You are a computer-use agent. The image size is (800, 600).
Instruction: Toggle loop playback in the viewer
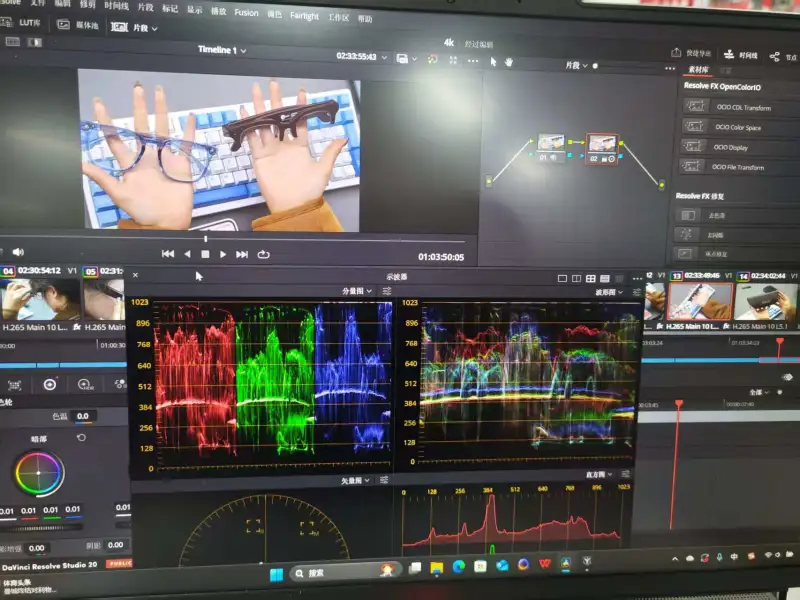point(263,254)
